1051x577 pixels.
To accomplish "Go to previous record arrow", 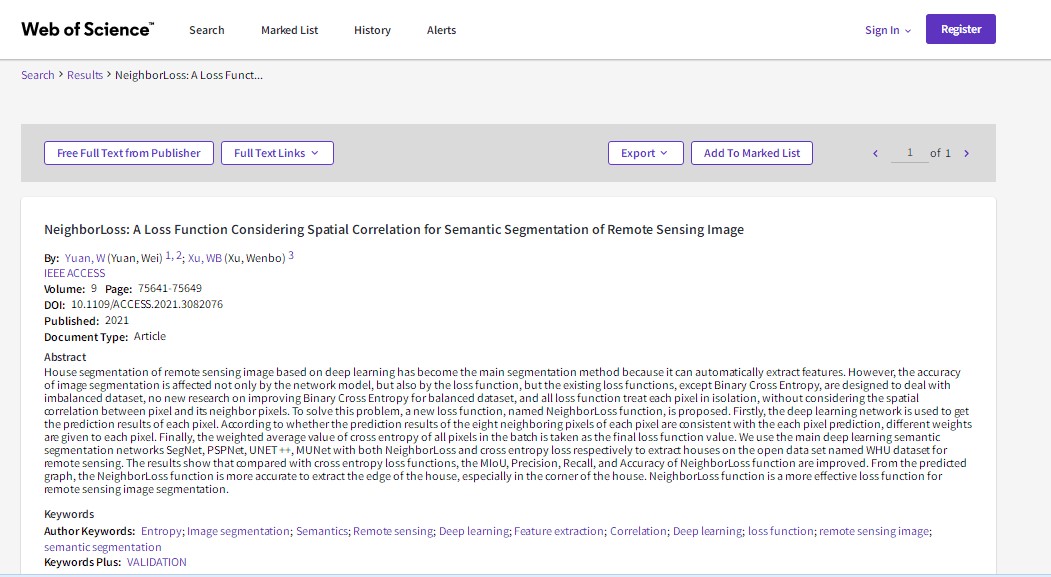I will point(875,154).
